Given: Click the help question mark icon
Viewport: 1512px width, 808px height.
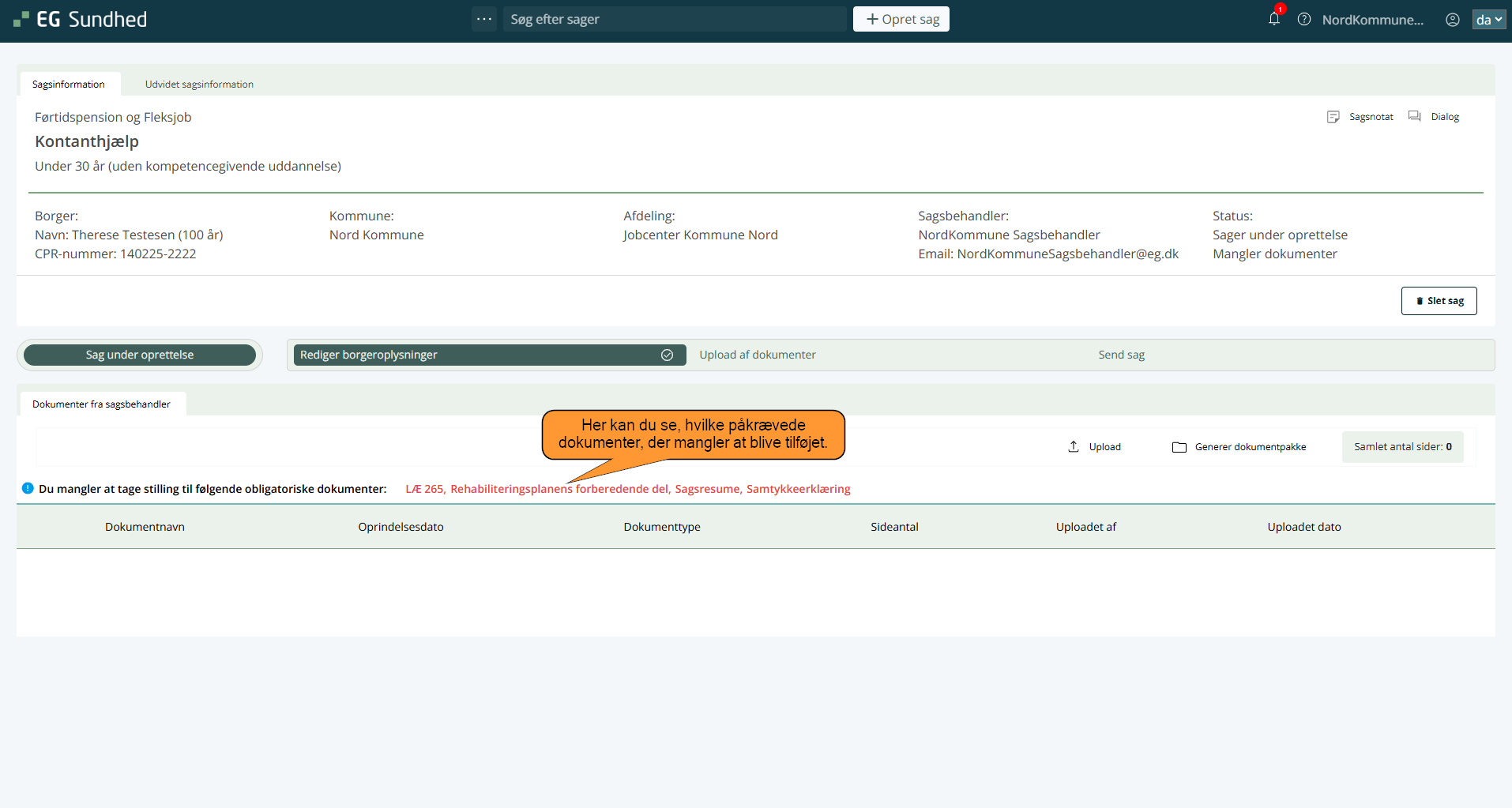Looking at the screenshot, I should pos(1304,20).
